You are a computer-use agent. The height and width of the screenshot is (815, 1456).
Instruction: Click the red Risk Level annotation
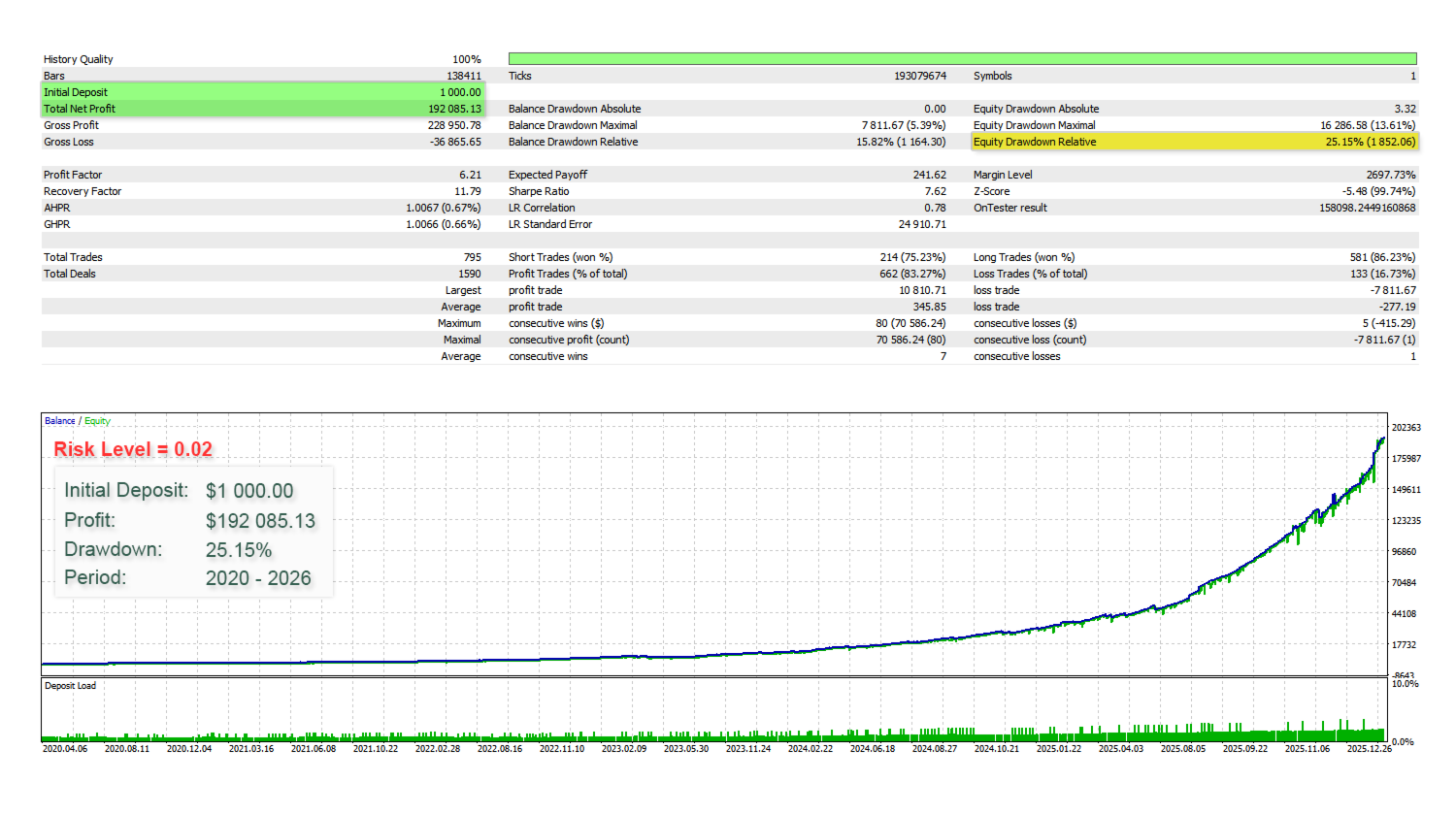131,448
